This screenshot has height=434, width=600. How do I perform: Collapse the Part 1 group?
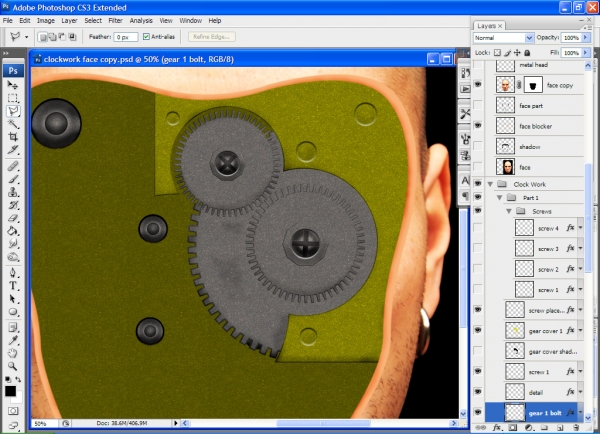point(500,198)
